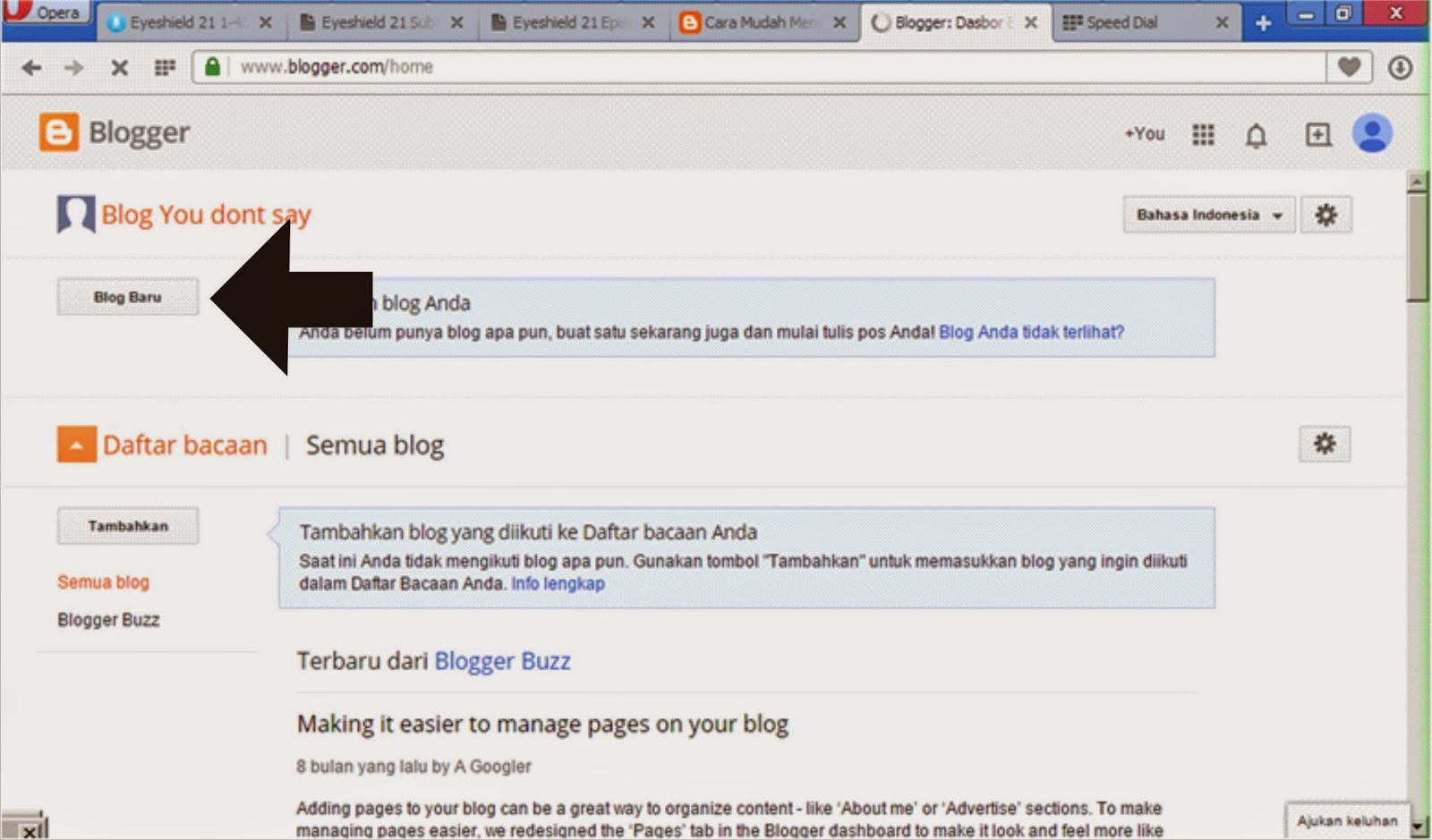
Task: Close the bottom-left panel with the X
Action: click(30, 832)
